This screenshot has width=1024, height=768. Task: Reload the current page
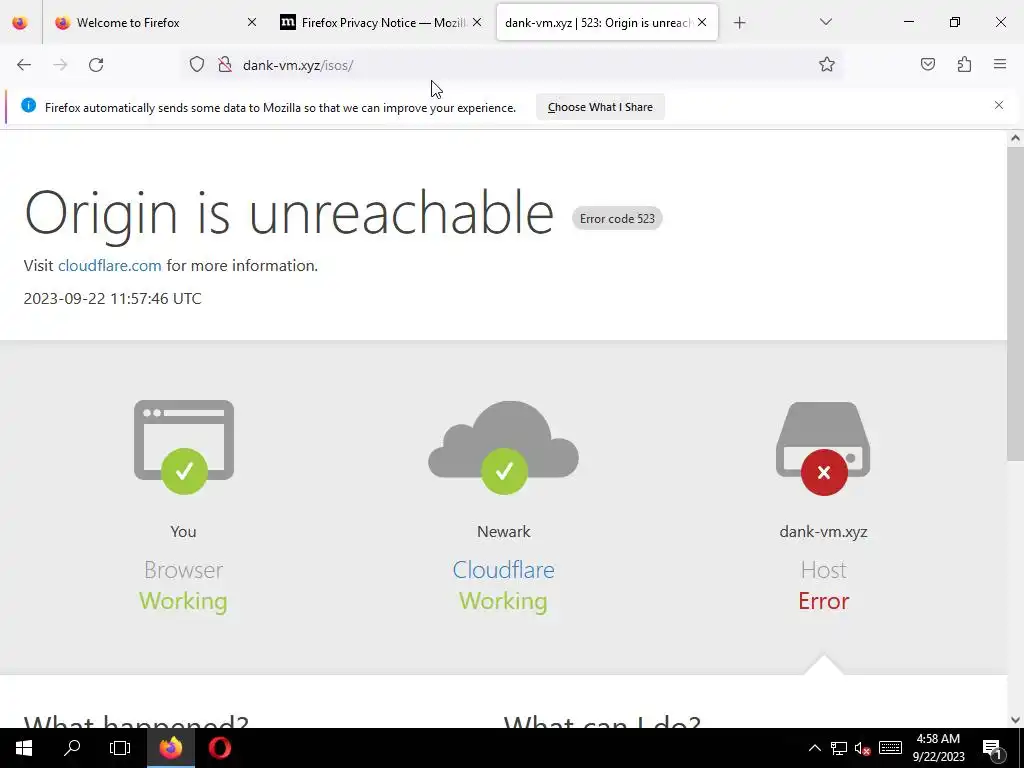96,65
